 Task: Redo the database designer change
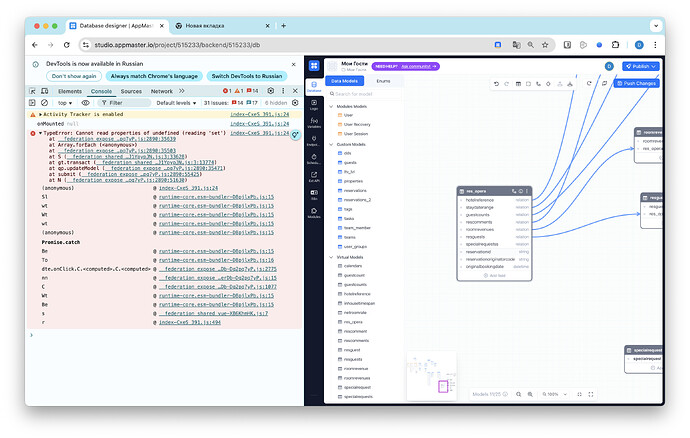point(506,84)
